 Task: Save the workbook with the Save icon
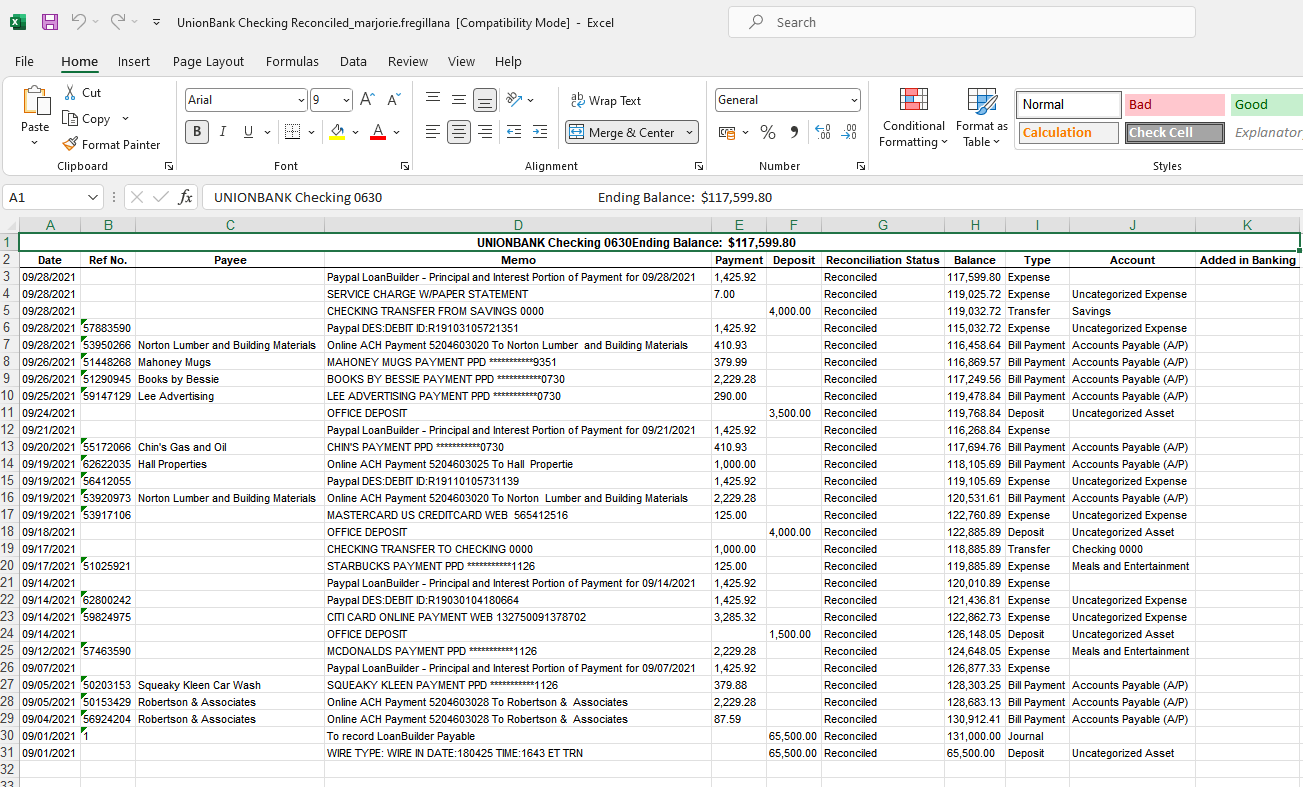coord(50,21)
